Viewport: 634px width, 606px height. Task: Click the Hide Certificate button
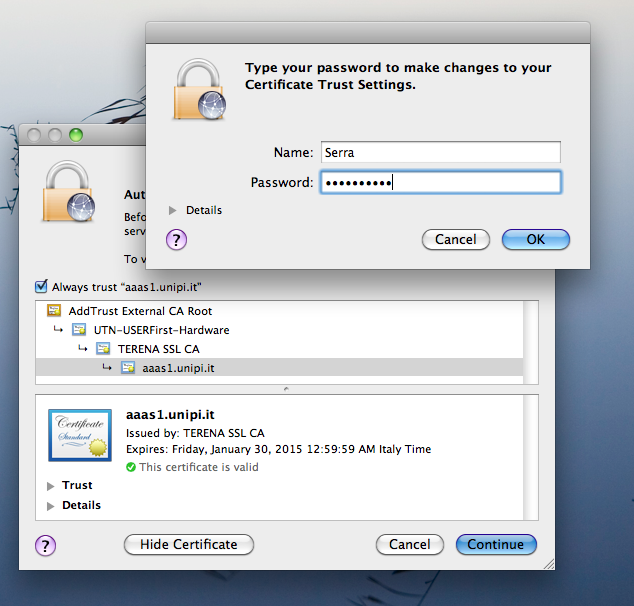[x=189, y=545]
